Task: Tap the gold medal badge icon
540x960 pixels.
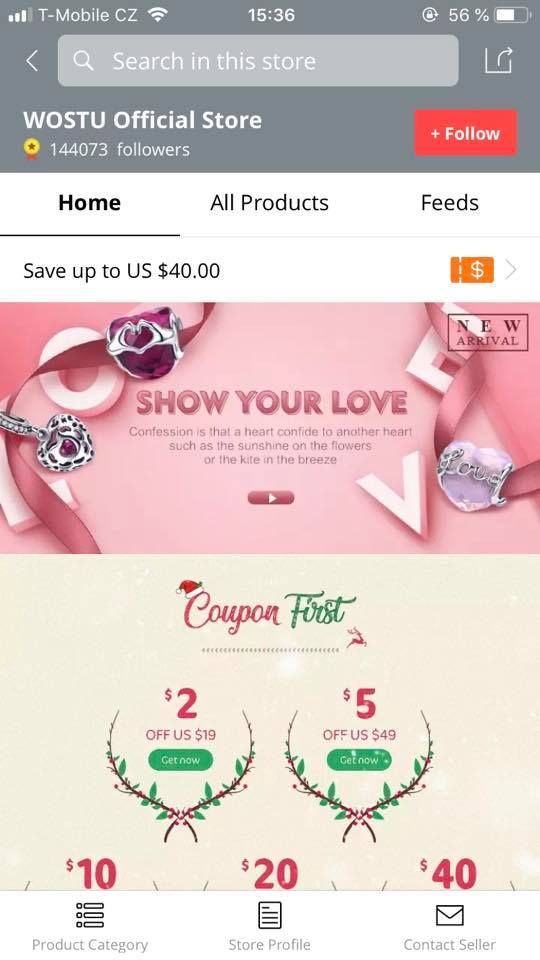Action: pos(32,149)
